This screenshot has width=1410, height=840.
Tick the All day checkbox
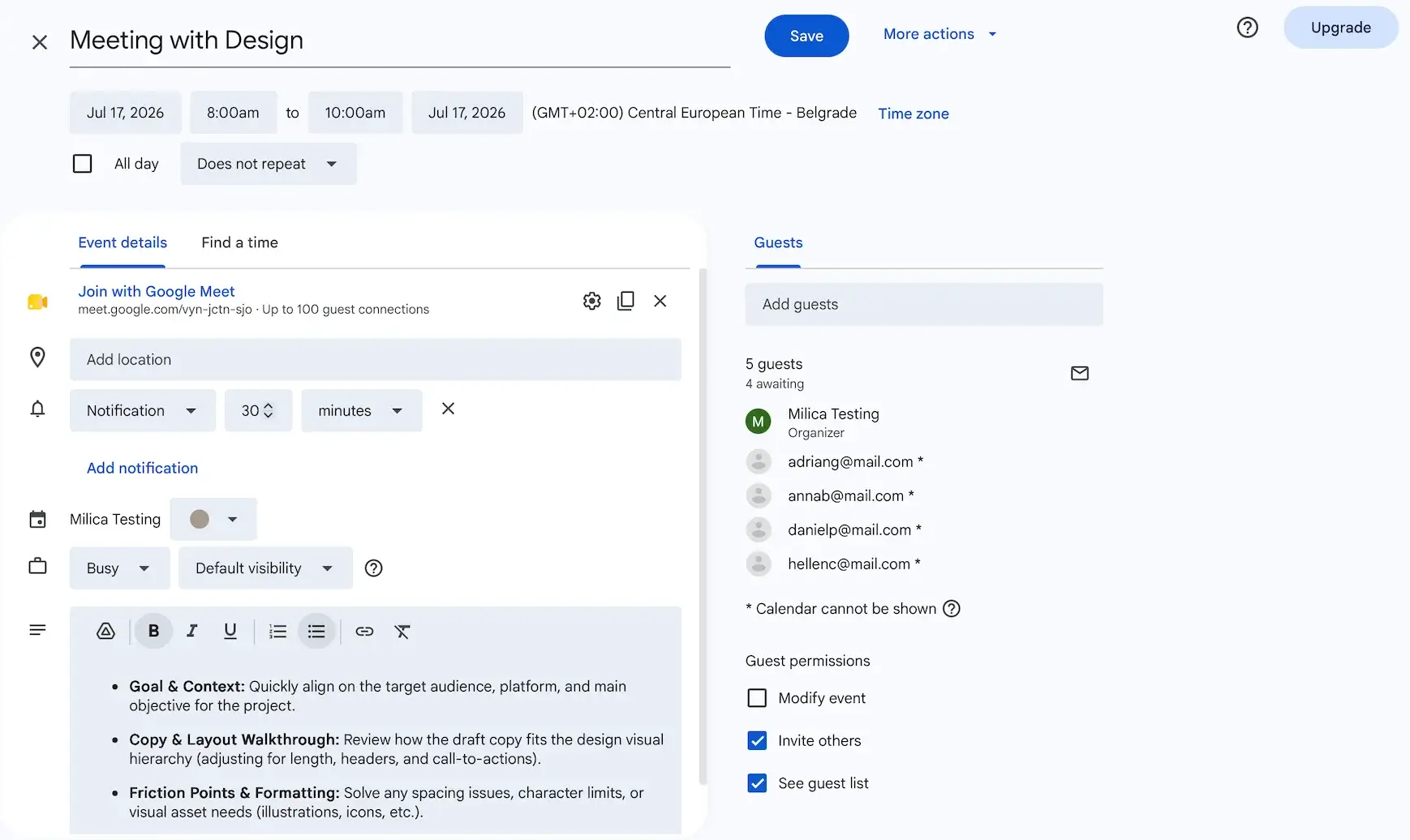tap(82, 164)
